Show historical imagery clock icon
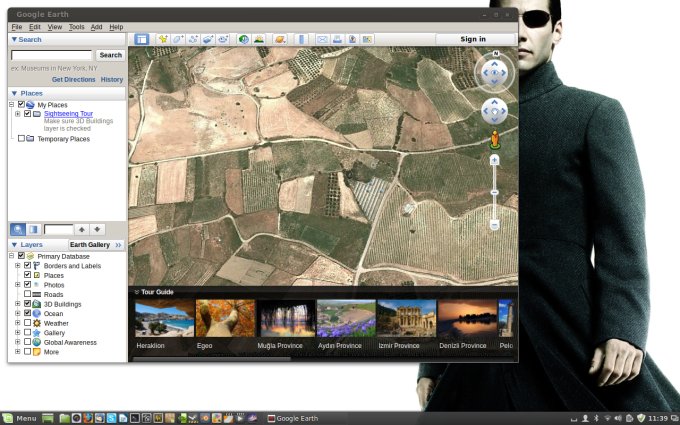This screenshot has width=680, height=425. pyautogui.click(x=244, y=39)
